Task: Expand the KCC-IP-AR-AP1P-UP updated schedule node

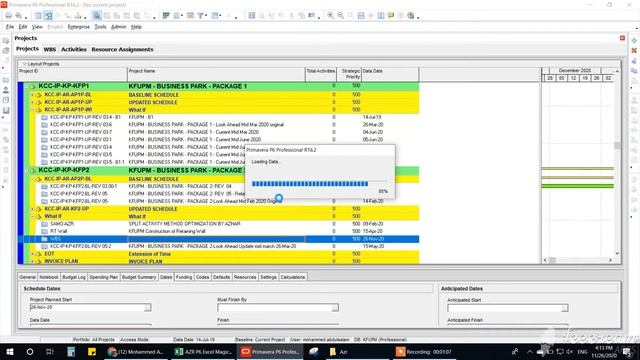Action: click(33, 102)
